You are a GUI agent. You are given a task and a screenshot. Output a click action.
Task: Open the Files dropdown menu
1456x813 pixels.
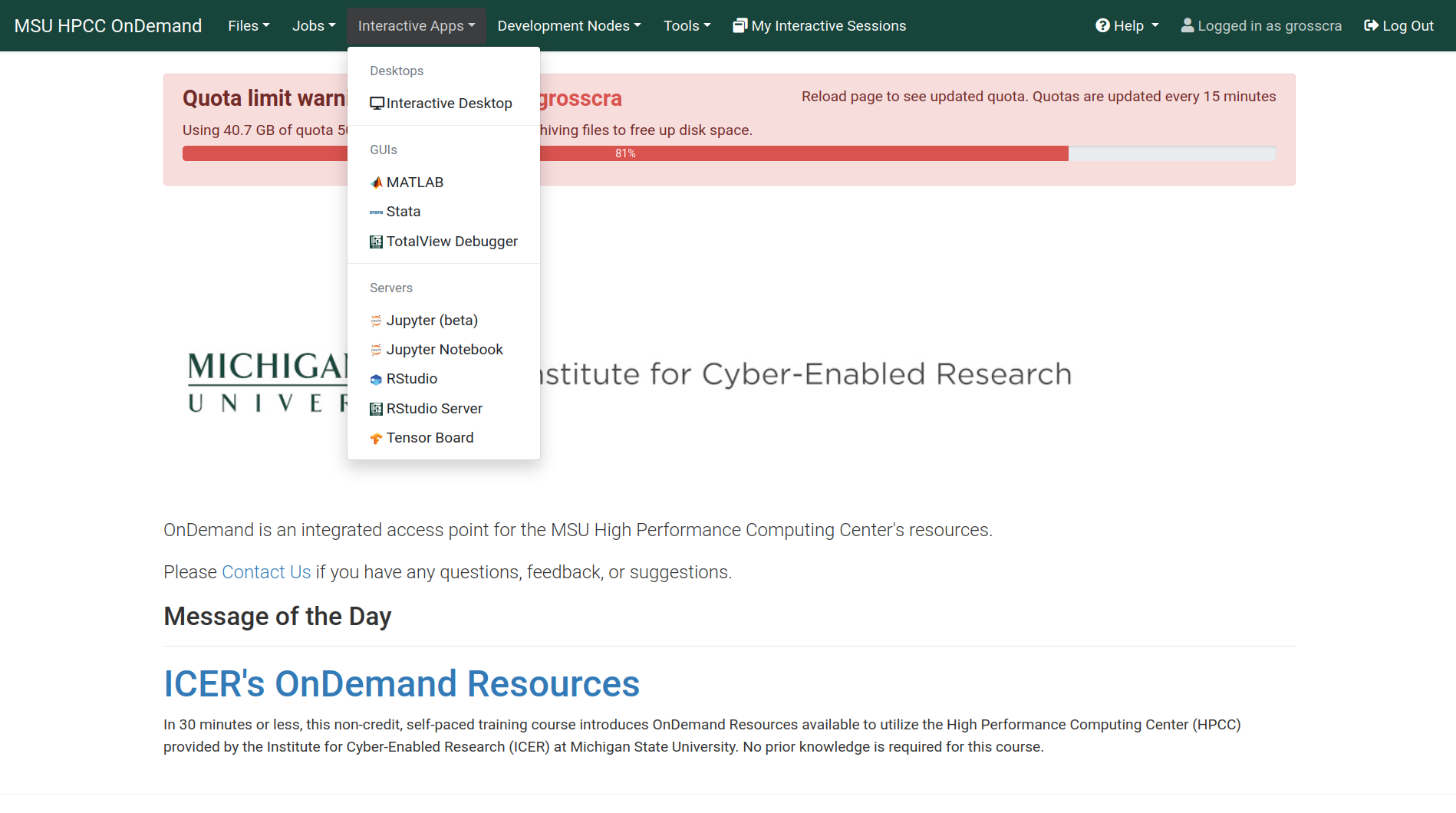click(249, 25)
